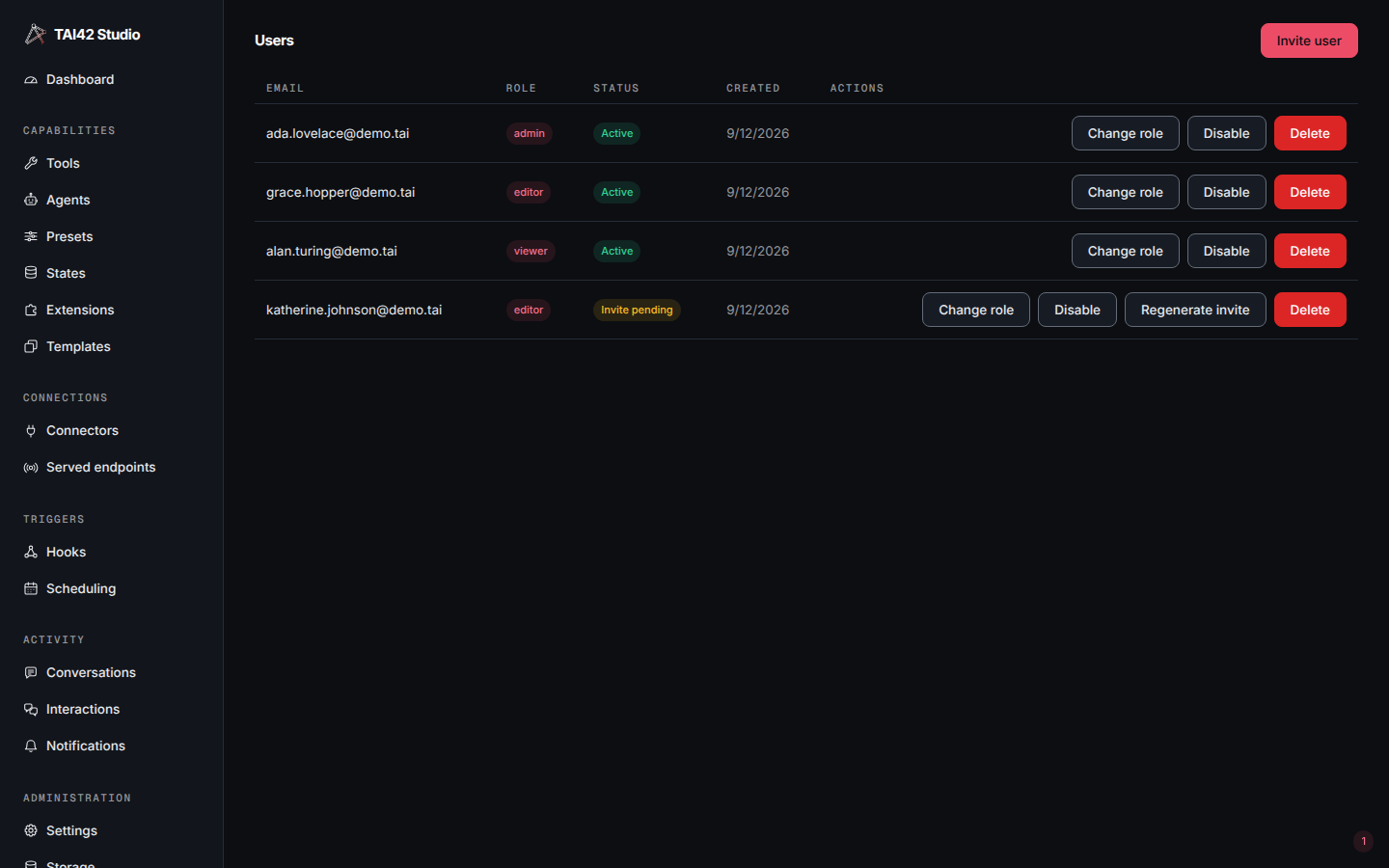Delete user grace.hopper@demo.tai

tap(1310, 192)
